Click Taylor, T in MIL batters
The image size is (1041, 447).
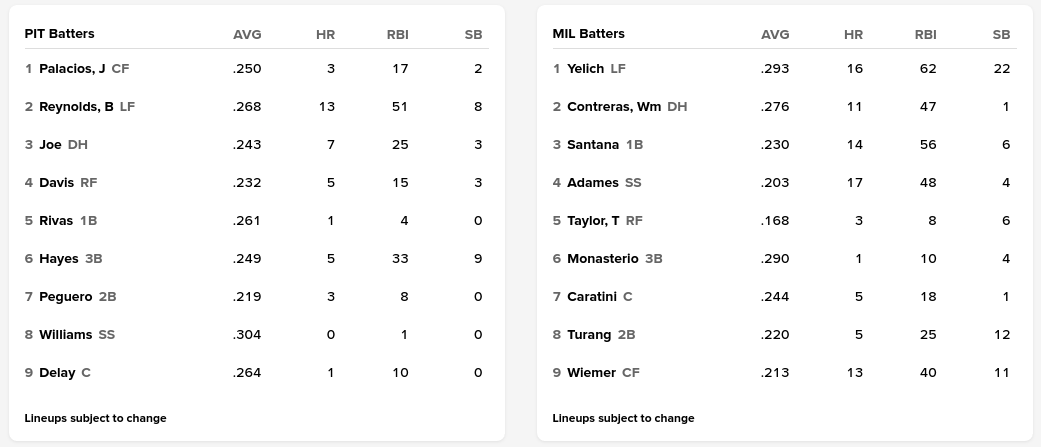[x=593, y=221]
